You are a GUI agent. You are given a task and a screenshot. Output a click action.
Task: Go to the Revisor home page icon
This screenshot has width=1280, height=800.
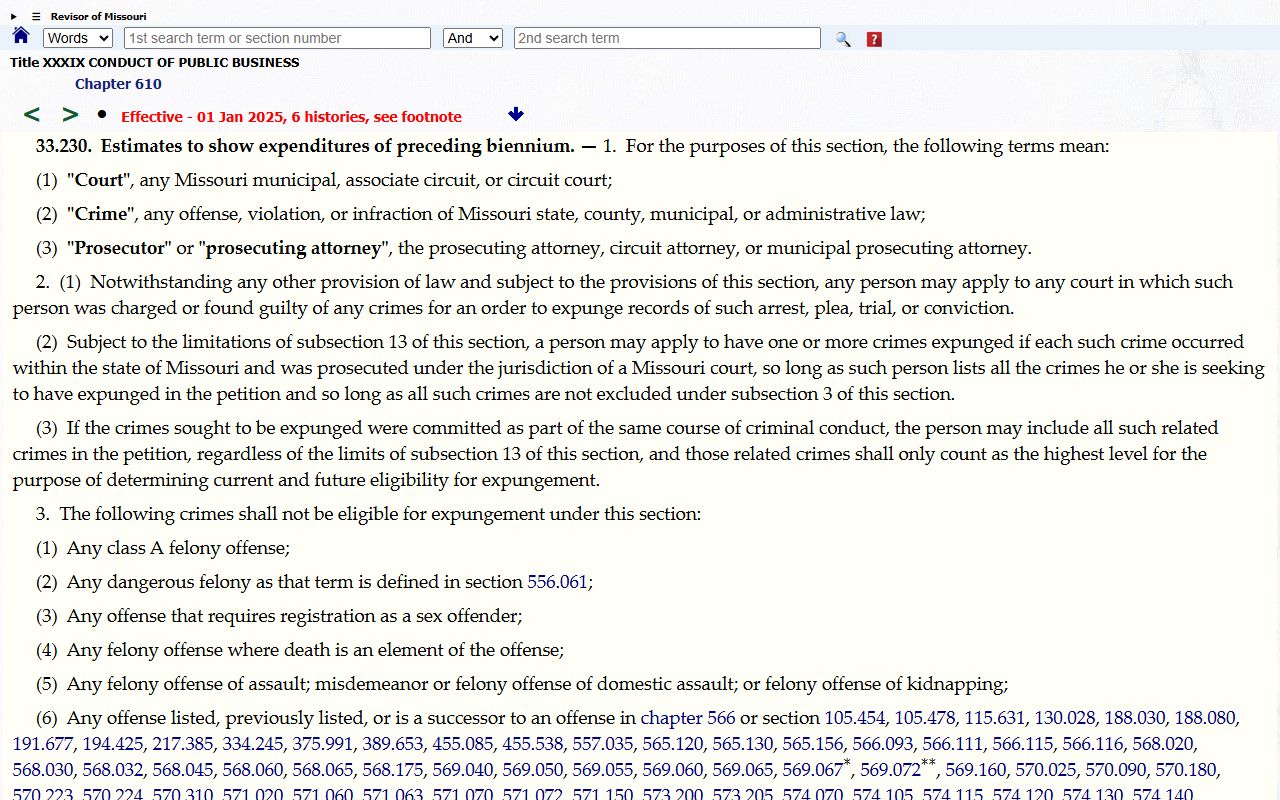click(x=21, y=36)
